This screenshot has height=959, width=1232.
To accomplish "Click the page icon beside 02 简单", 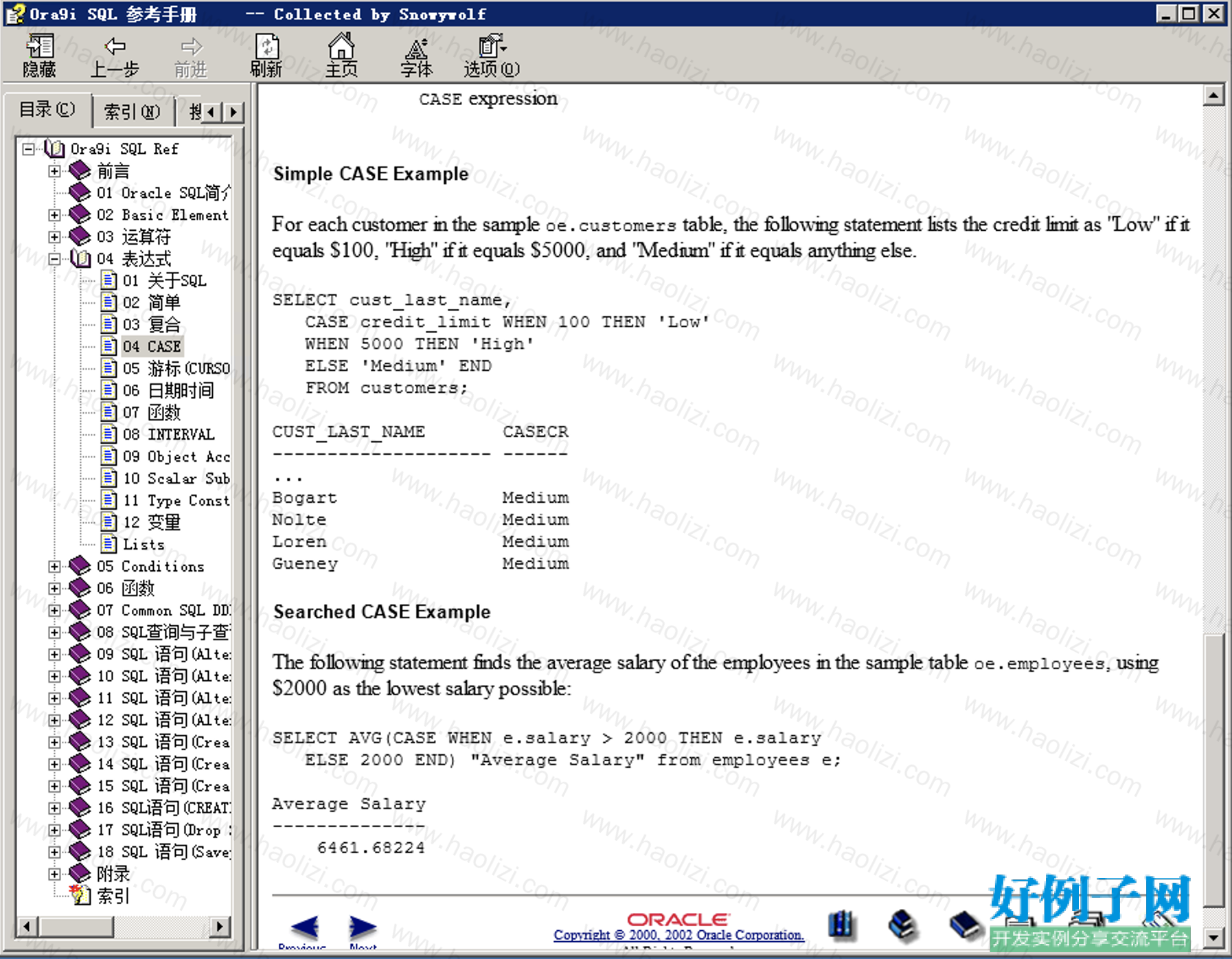I will point(109,302).
